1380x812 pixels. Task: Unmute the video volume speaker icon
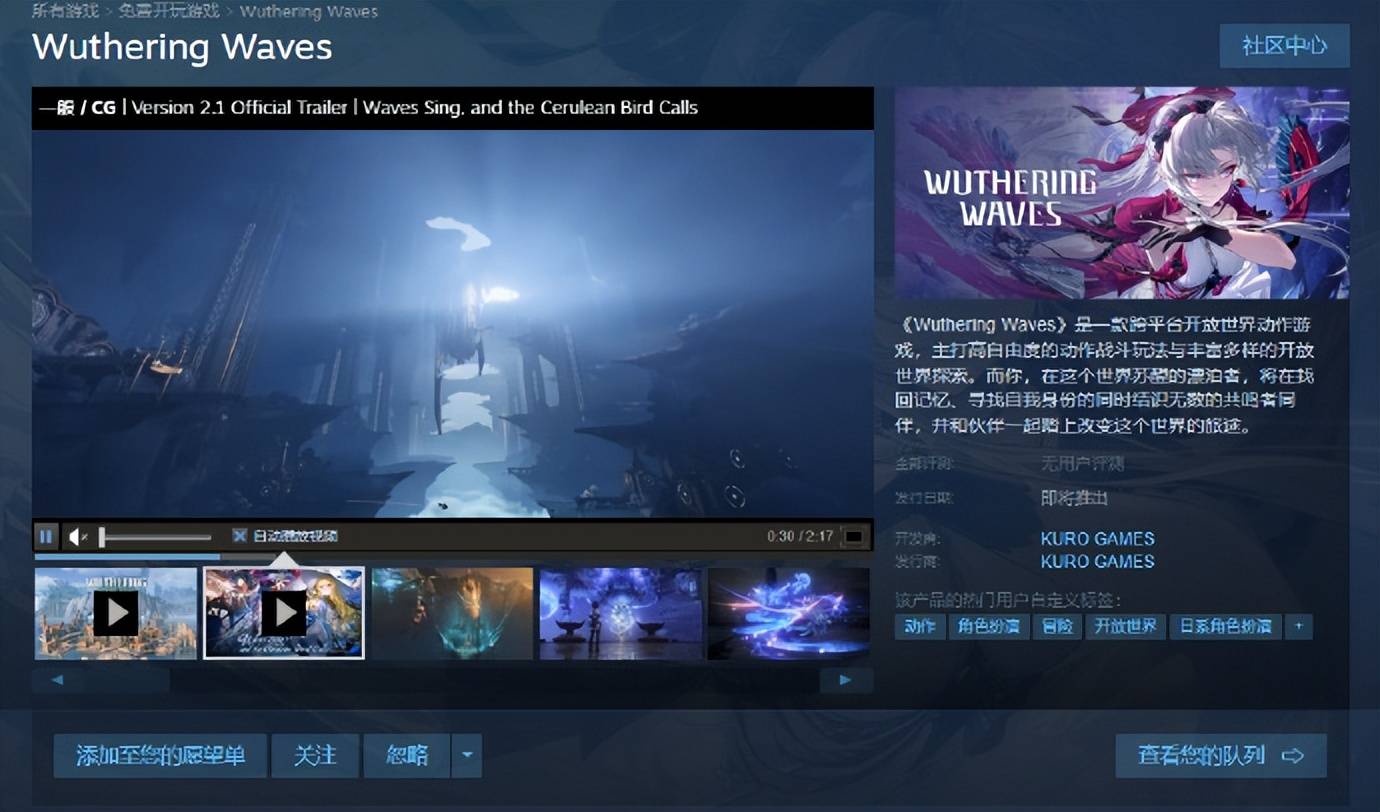(77, 537)
